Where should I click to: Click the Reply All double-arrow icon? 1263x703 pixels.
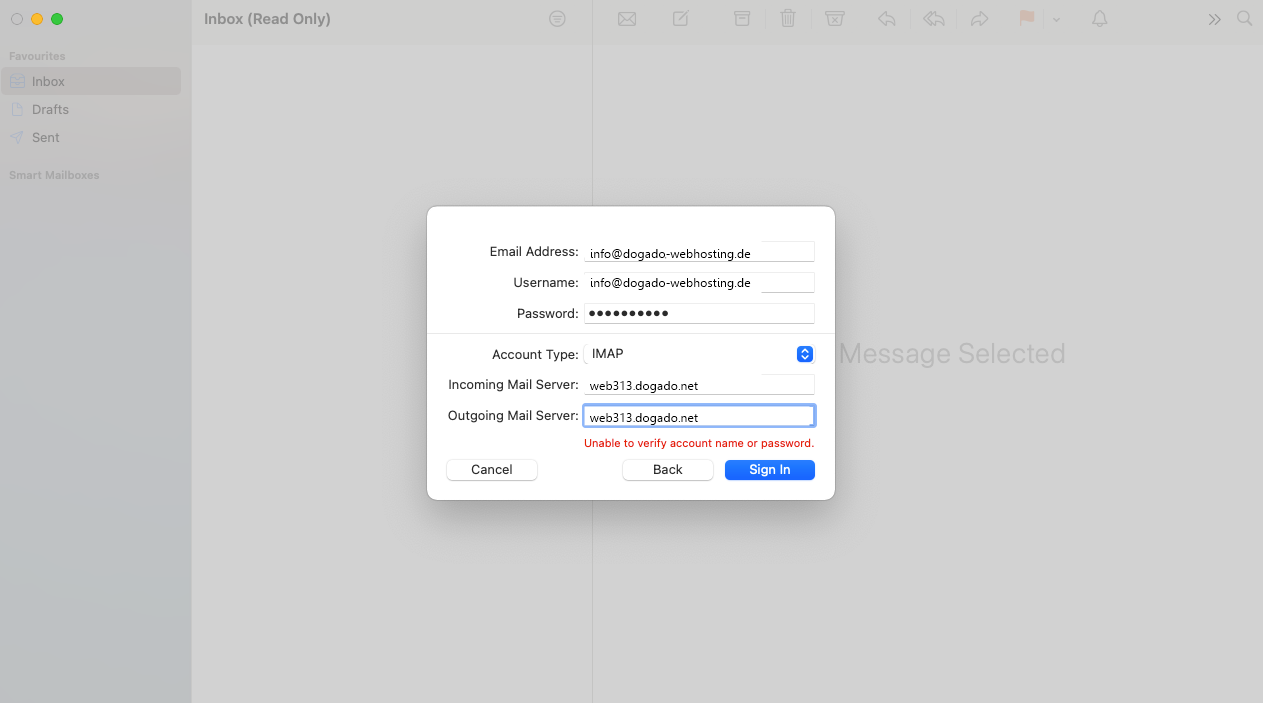tap(933, 19)
